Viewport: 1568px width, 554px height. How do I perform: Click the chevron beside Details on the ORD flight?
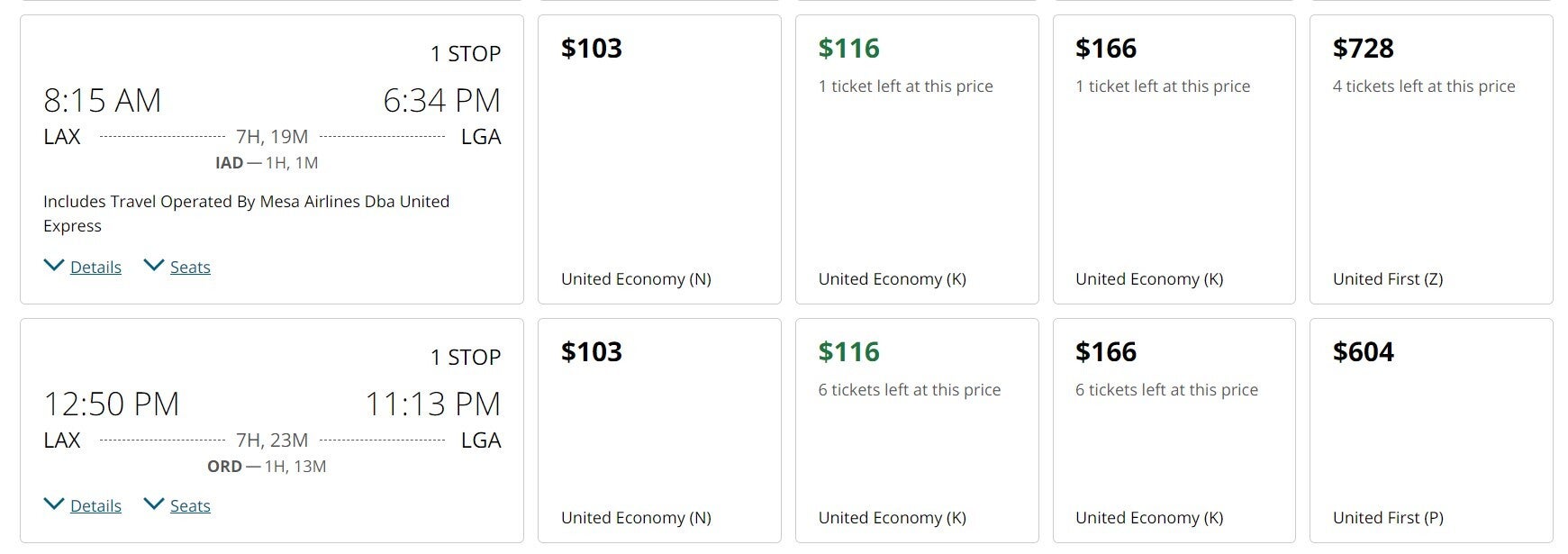[54, 504]
